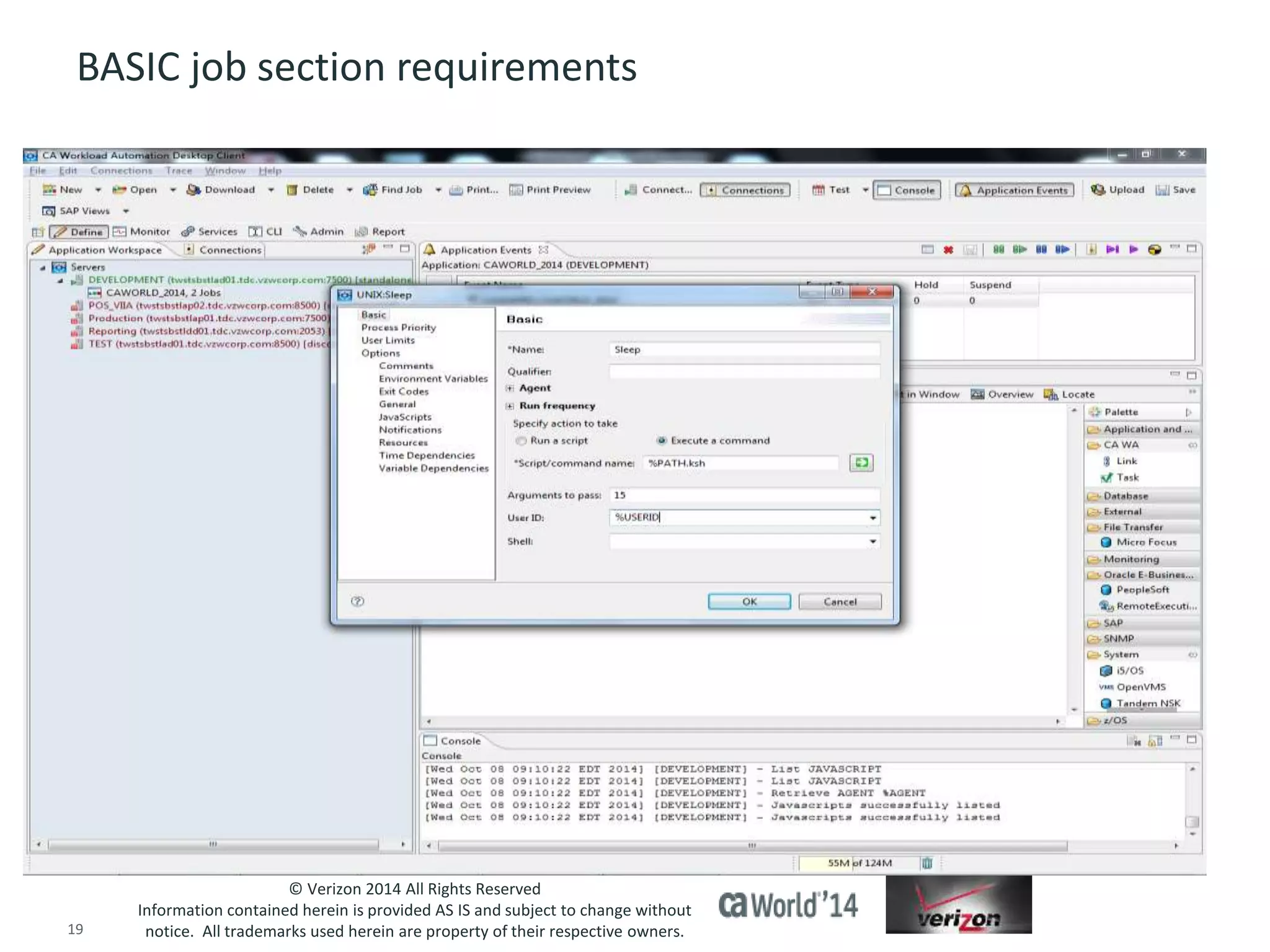The image size is (1270, 952).
Task: Open the Connections menu
Action: 121,170
